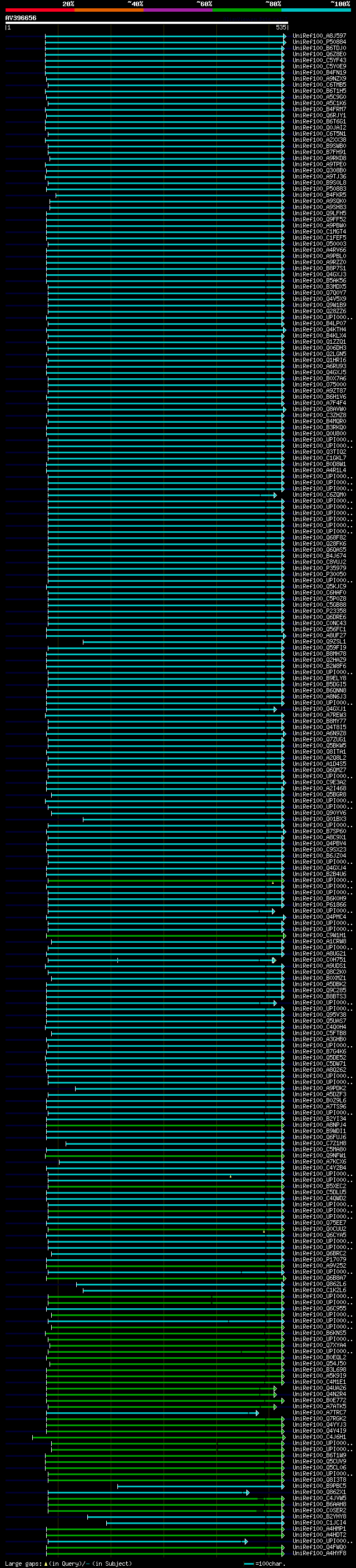Open the UniRef100_B8P7S1 hit

pos(319,269)
